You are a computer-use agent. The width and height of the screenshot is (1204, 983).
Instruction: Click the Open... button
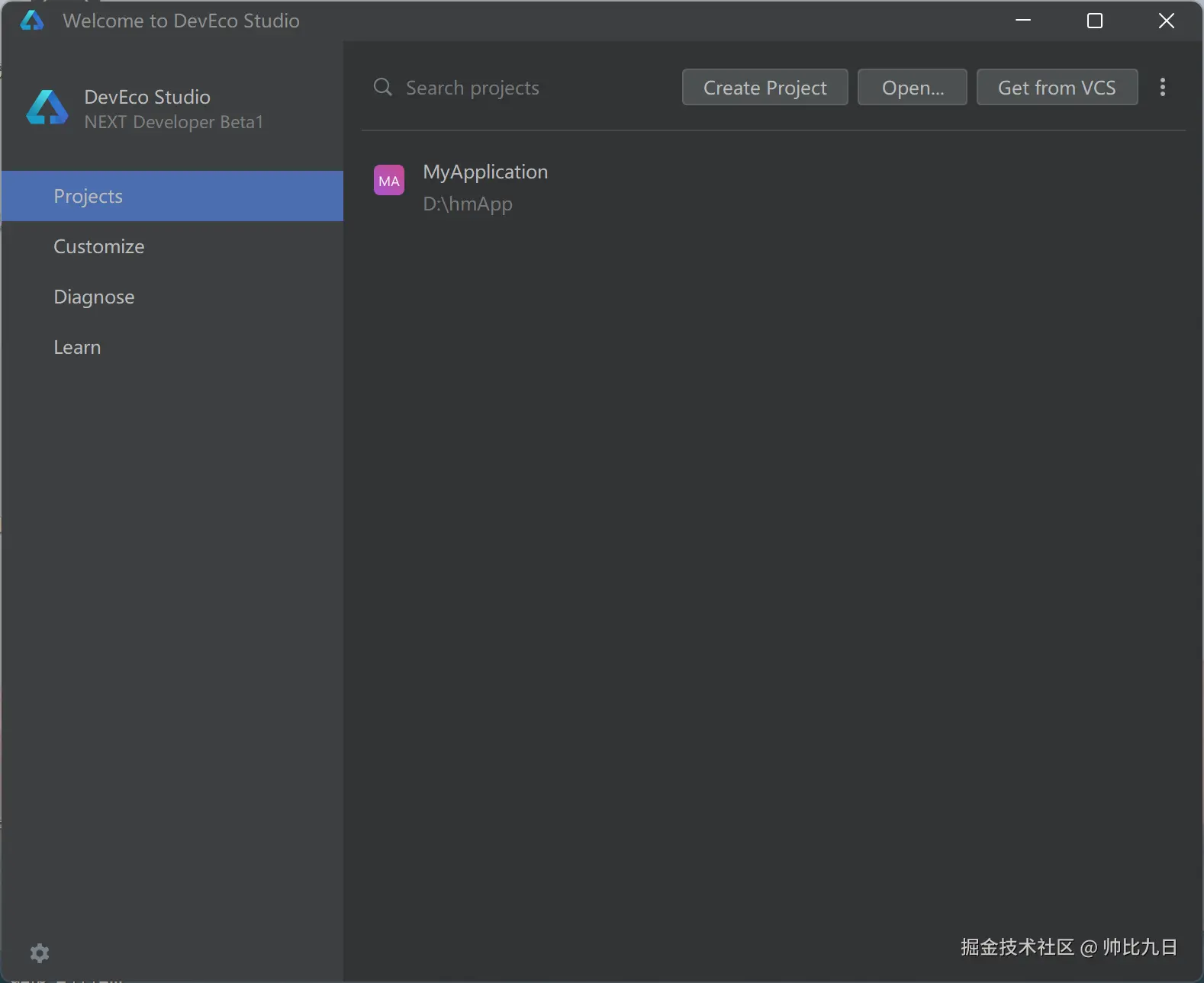tap(913, 87)
